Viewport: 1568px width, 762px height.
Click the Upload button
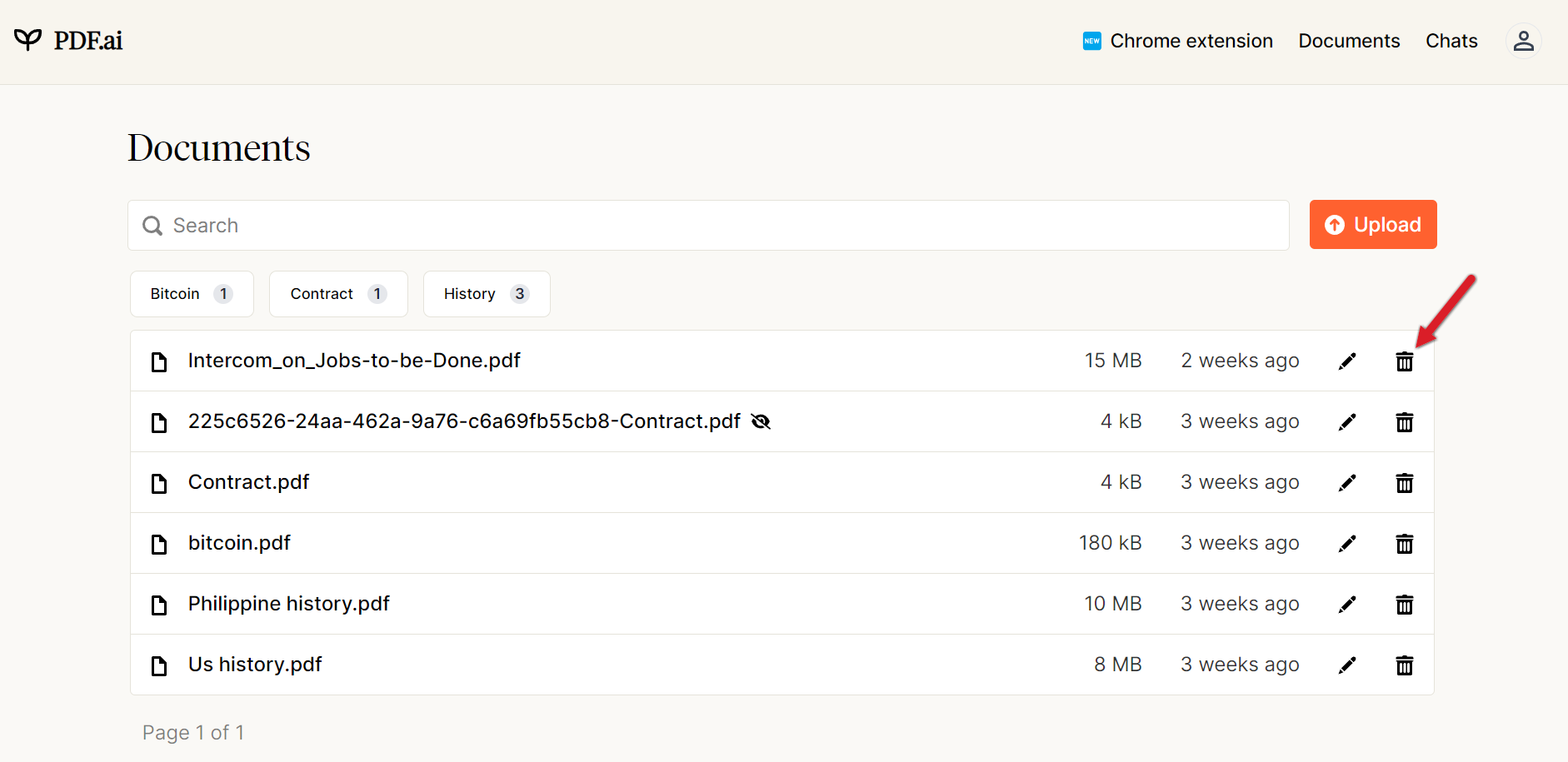pyautogui.click(x=1372, y=225)
